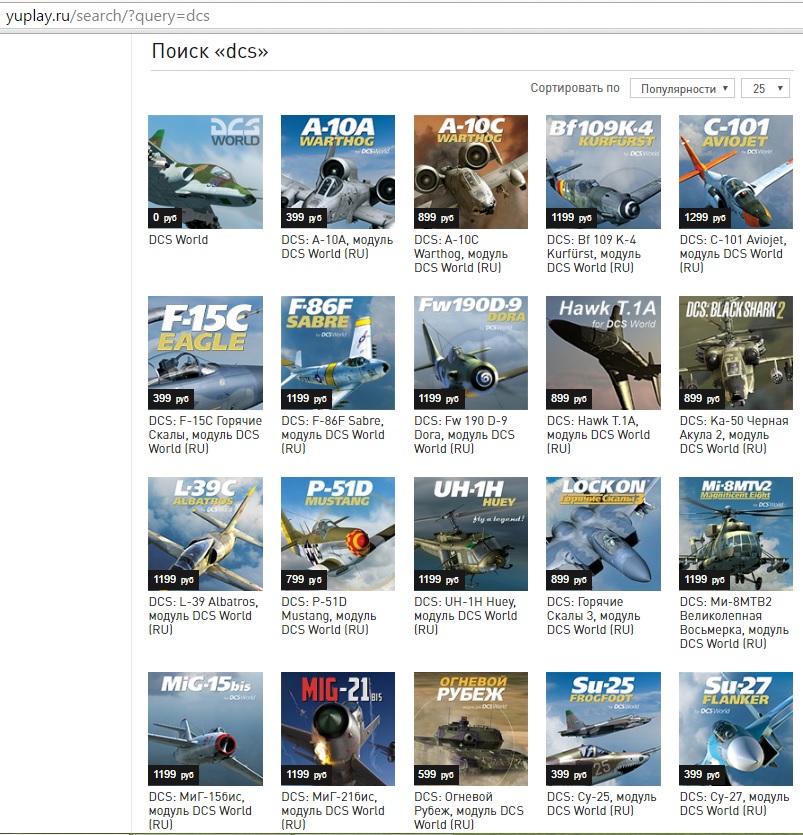Open the Fw 190 D-9 Dora cover image
The height and width of the screenshot is (835, 803).
click(x=471, y=353)
